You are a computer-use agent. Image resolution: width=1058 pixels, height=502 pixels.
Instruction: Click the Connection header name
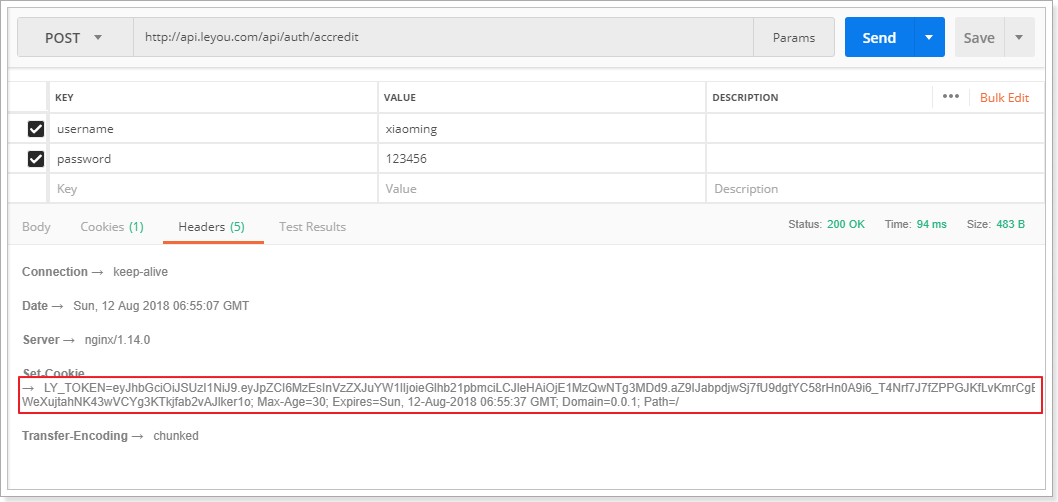pyautogui.click(x=55, y=272)
